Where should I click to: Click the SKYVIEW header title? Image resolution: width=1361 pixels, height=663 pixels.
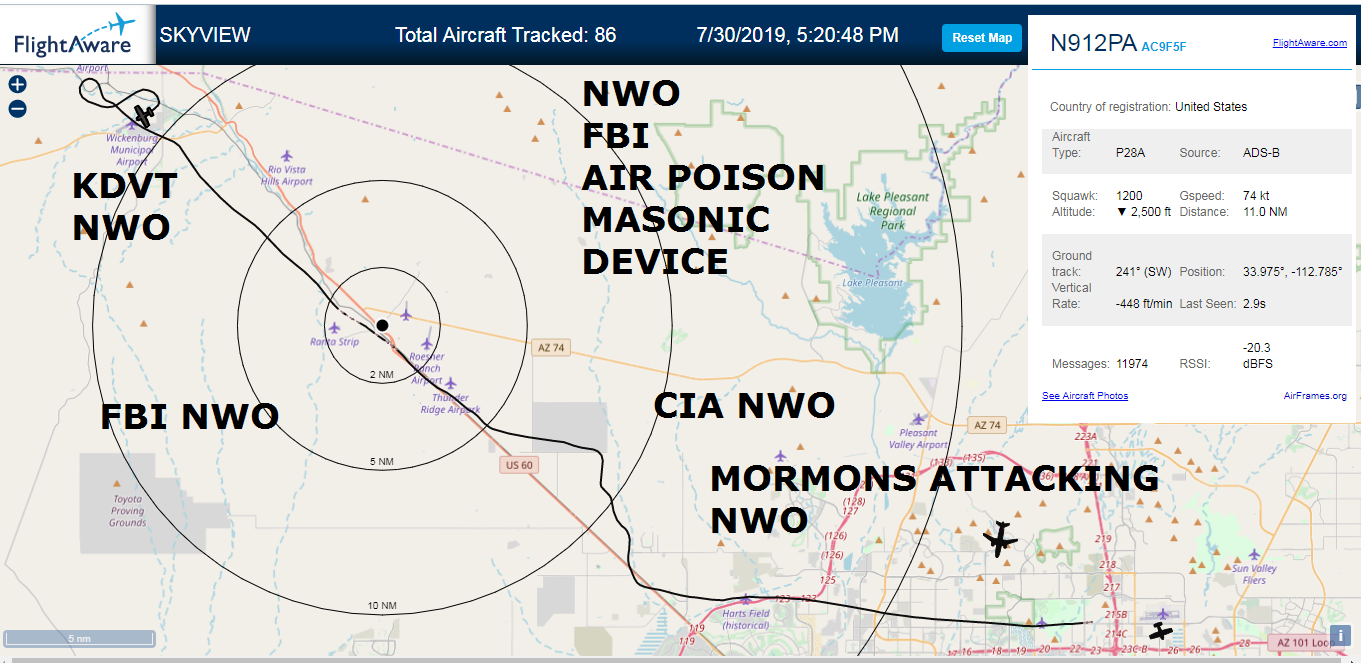pos(205,35)
